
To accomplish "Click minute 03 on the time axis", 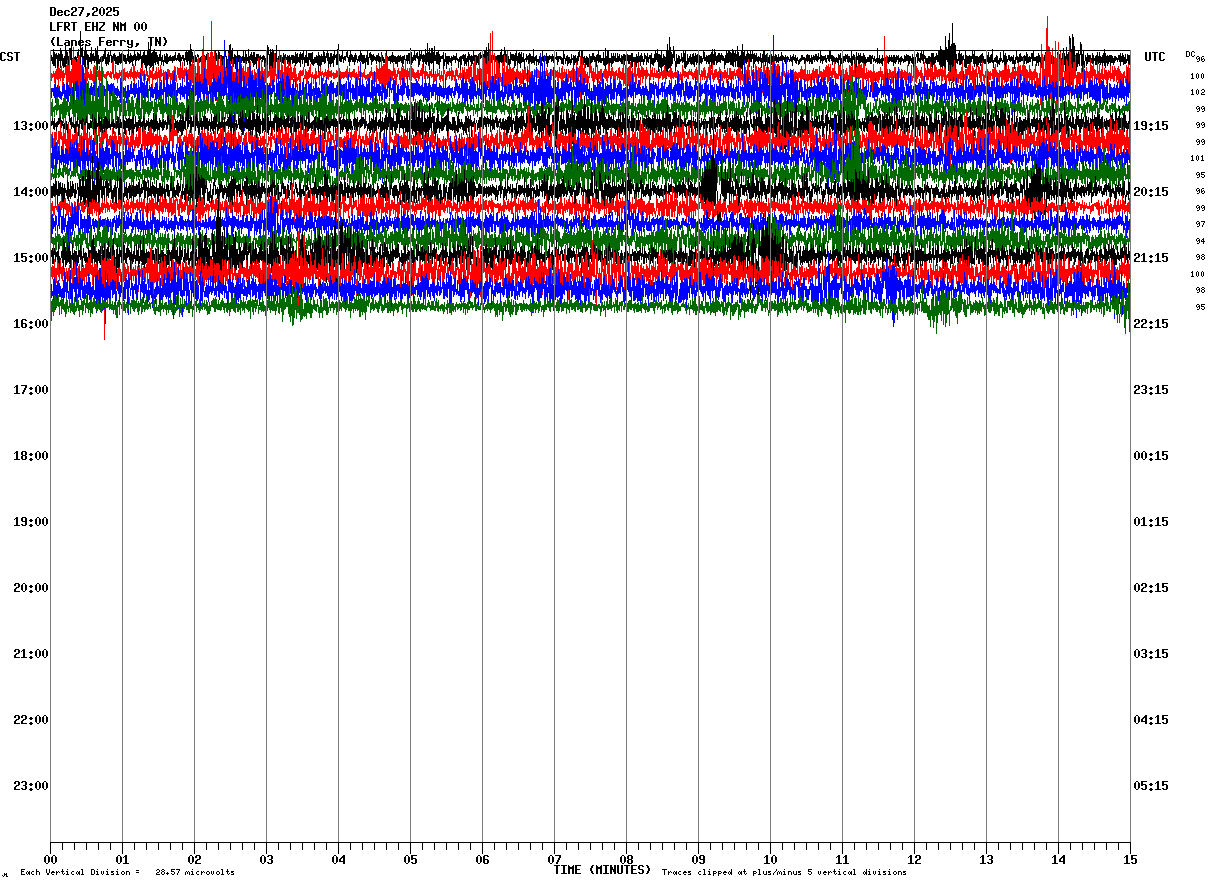I will point(266,859).
